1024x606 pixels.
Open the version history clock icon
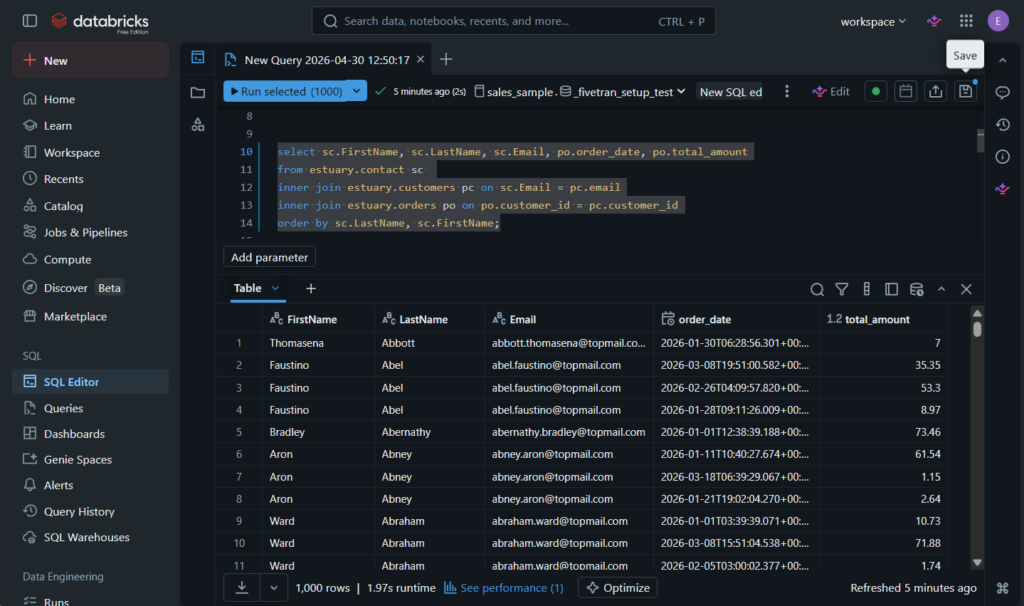click(x=1002, y=124)
